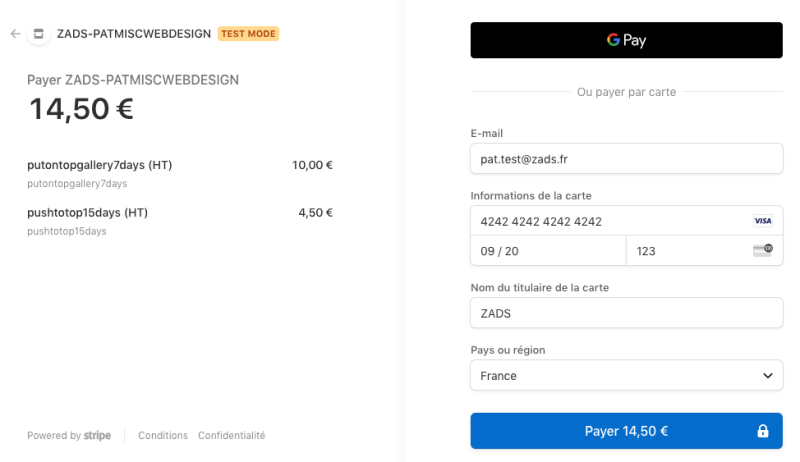Submit payment with Payer 14,50 € button

pos(626,431)
